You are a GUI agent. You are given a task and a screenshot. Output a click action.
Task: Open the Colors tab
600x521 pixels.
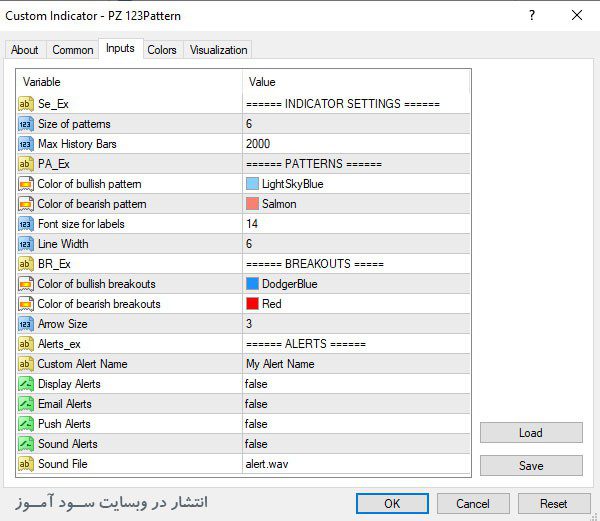162,50
